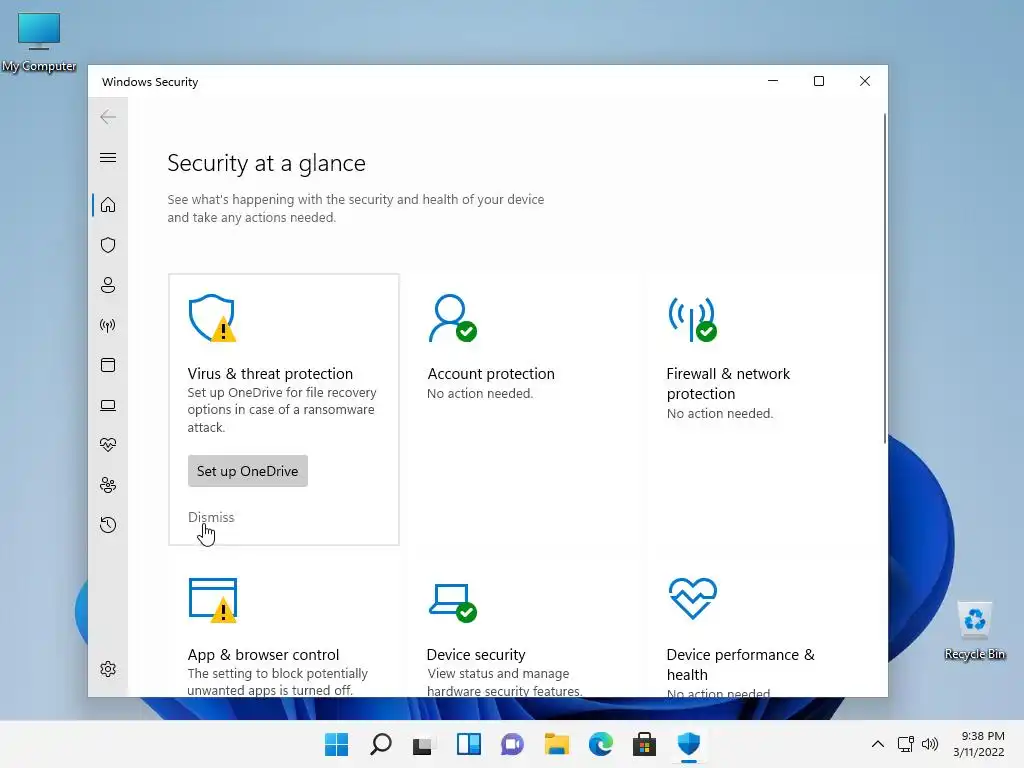The width and height of the screenshot is (1024, 768).
Task: Open Firewall & network antenna icon in sidebar
Action: pos(108,325)
